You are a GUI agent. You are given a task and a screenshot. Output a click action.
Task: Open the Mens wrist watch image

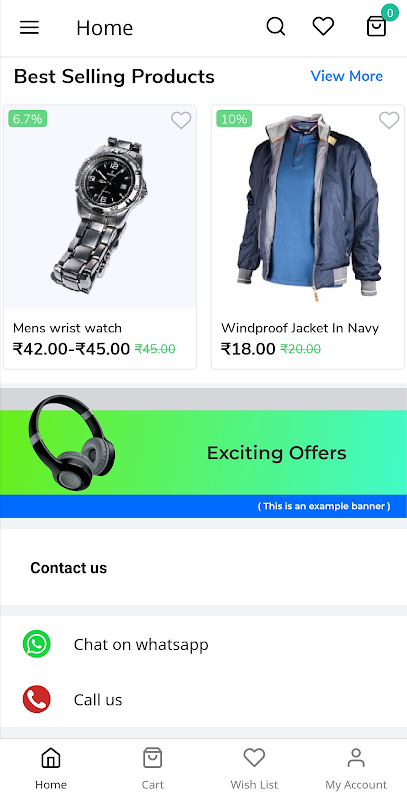pos(100,207)
